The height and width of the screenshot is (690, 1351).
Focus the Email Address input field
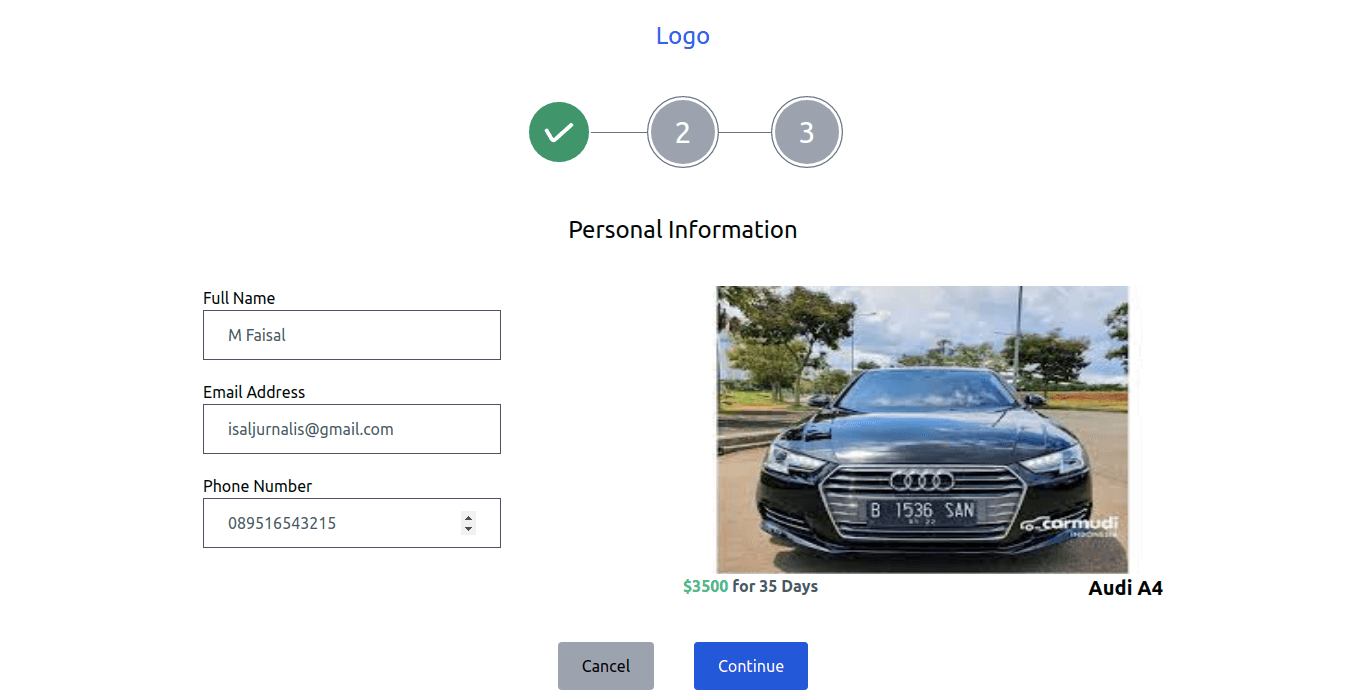(352, 429)
